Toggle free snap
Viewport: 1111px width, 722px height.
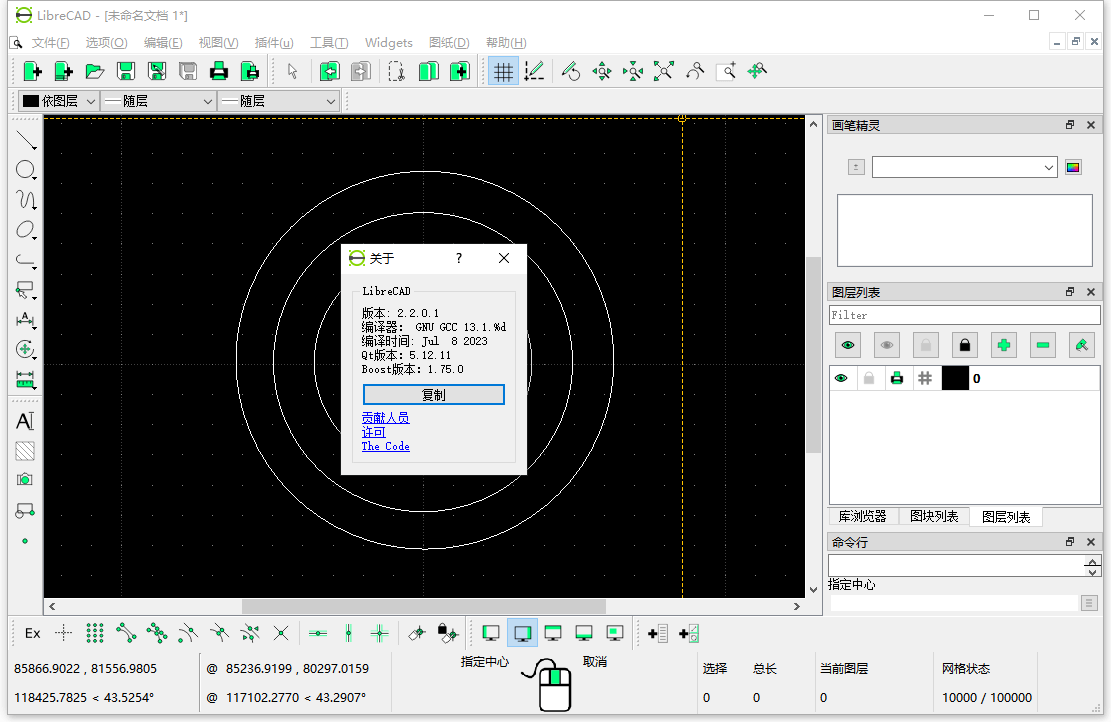coord(64,633)
